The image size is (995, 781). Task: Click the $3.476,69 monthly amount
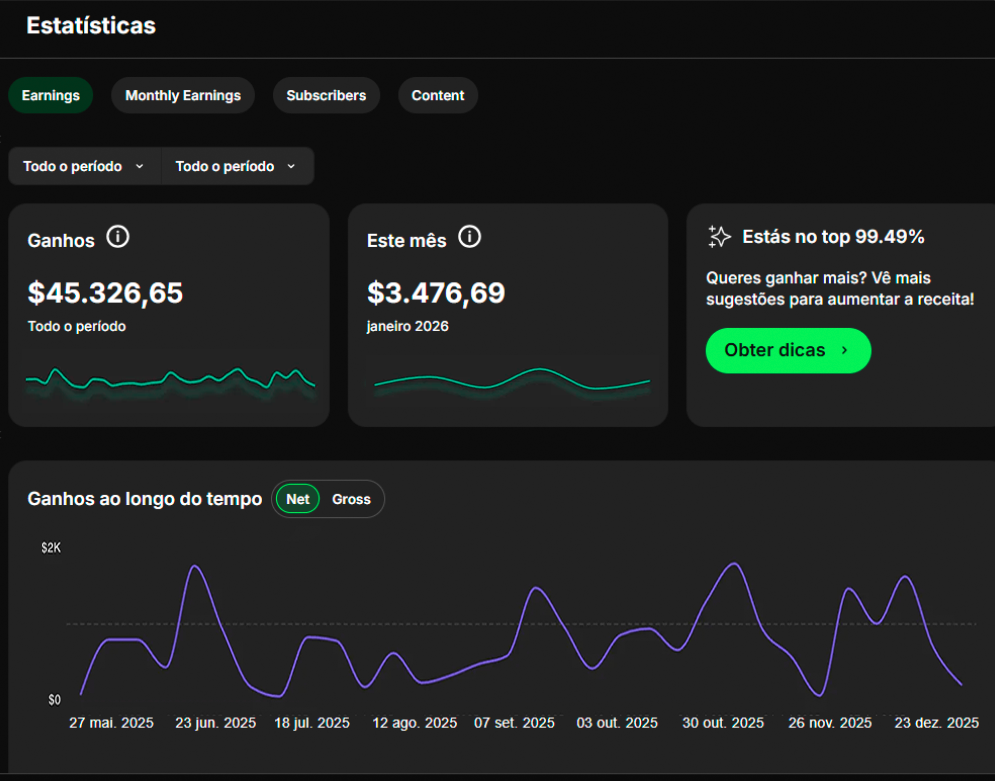click(436, 293)
